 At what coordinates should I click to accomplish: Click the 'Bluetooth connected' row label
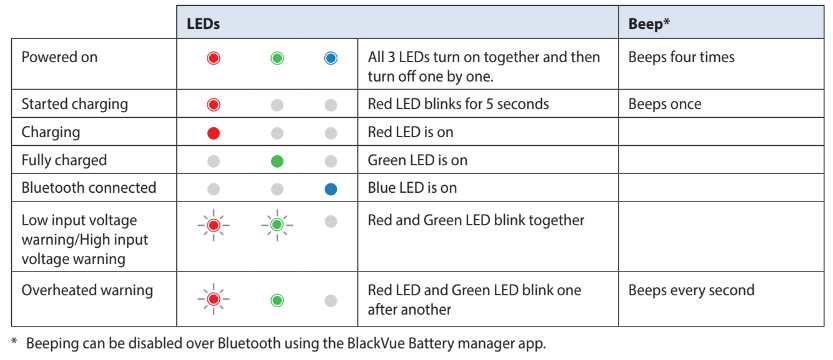(89, 188)
